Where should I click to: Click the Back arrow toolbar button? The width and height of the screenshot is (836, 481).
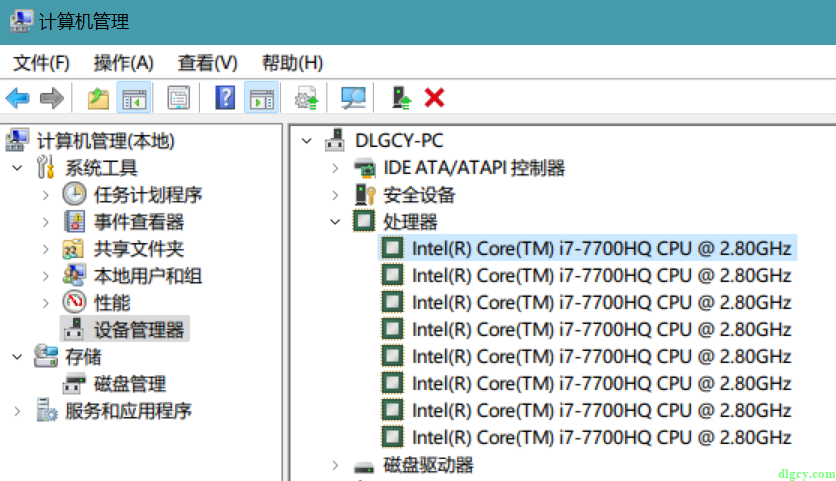pyautogui.click(x=18, y=98)
